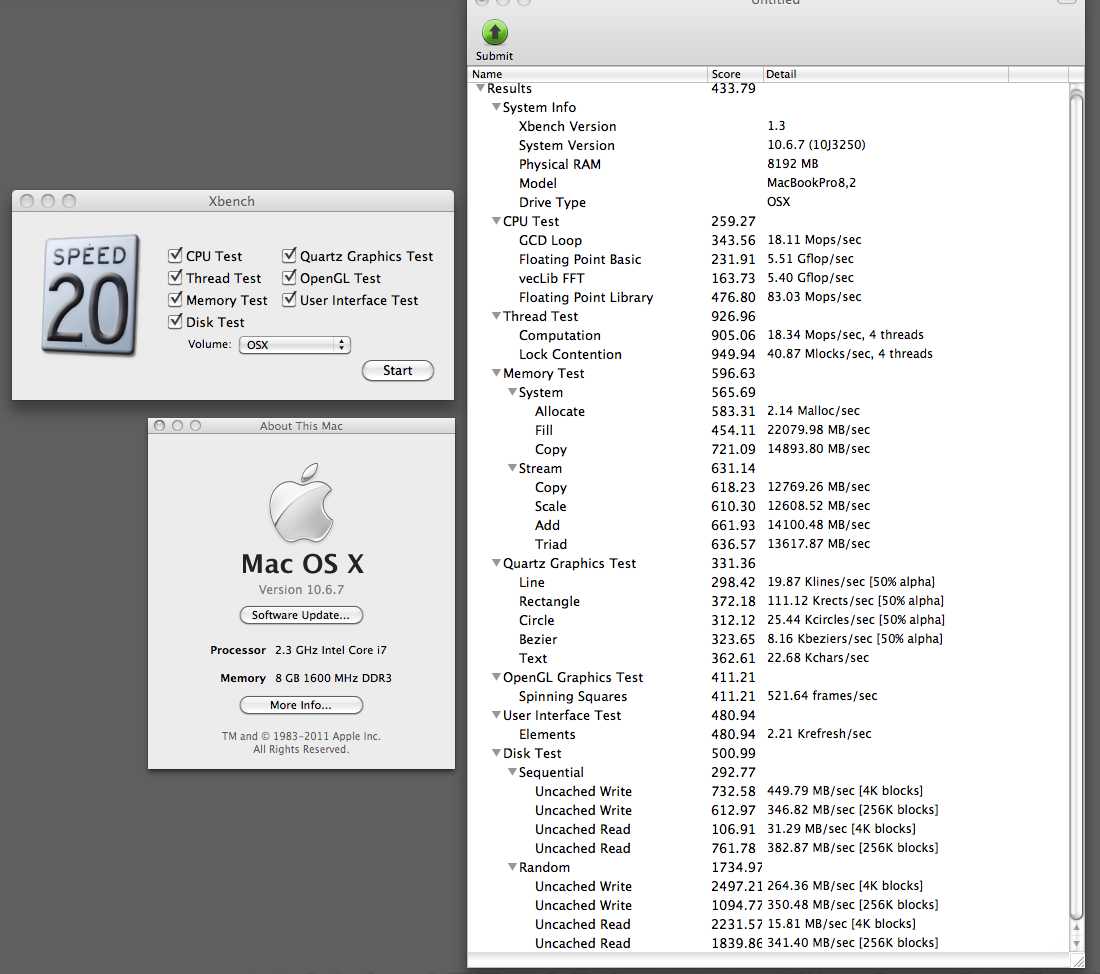This screenshot has width=1100, height=974.
Task: Select the System Version row
Action: 768,145
